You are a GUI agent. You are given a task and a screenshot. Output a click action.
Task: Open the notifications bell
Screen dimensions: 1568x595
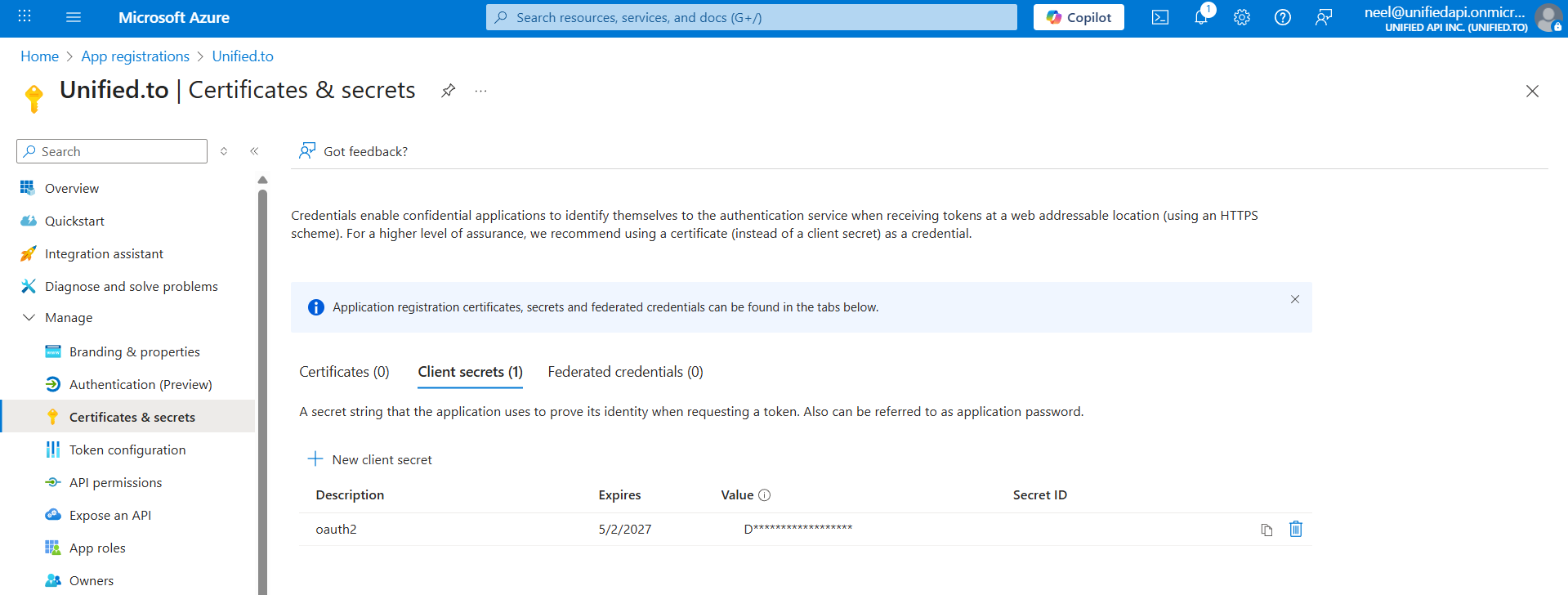1200,17
